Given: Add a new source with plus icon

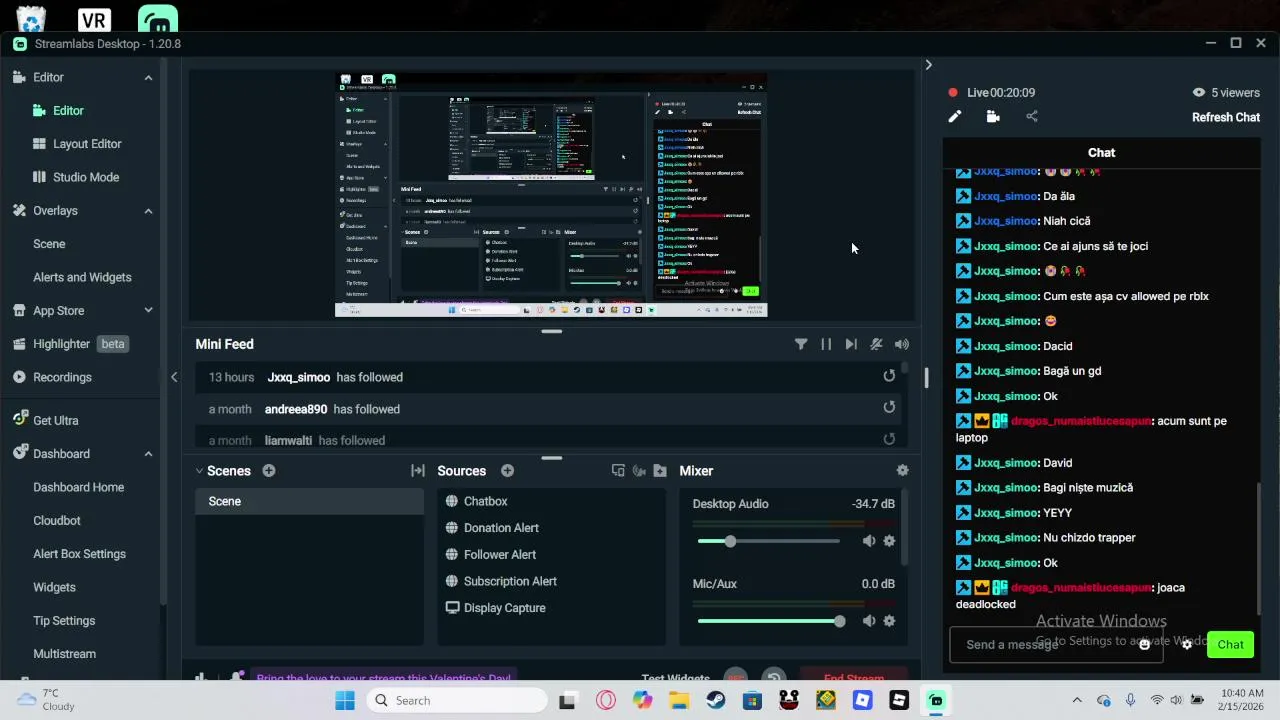Looking at the screenshot, I should 507,471.
